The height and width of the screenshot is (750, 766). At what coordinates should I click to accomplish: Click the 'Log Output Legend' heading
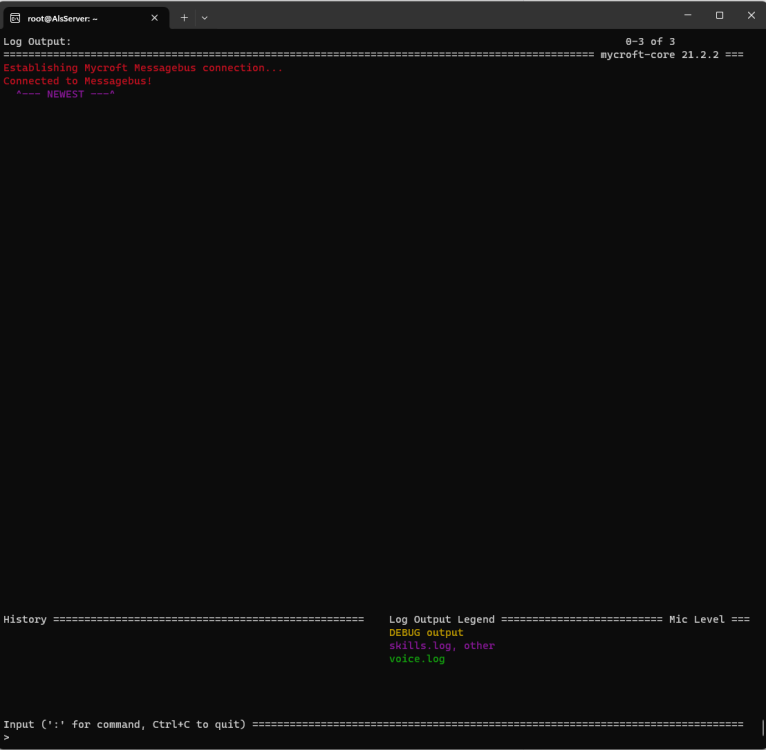coord(442,619)
